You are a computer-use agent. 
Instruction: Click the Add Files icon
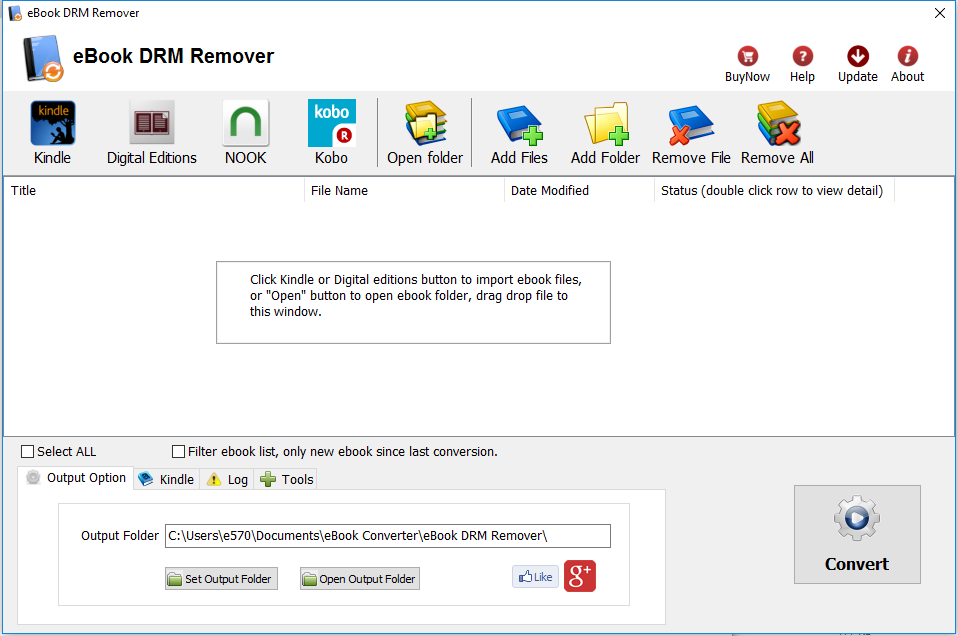point(519,130)
